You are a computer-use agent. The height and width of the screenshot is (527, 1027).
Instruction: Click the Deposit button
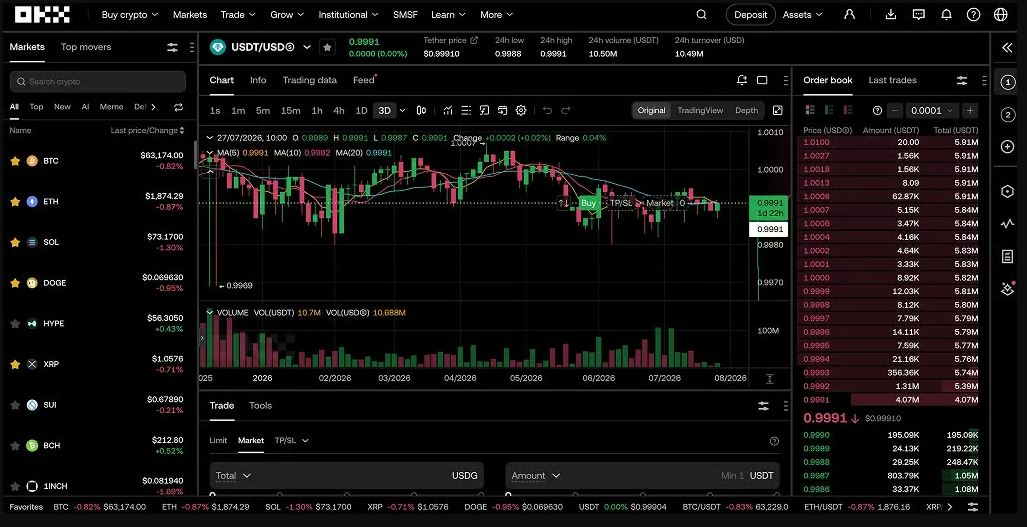751,14
